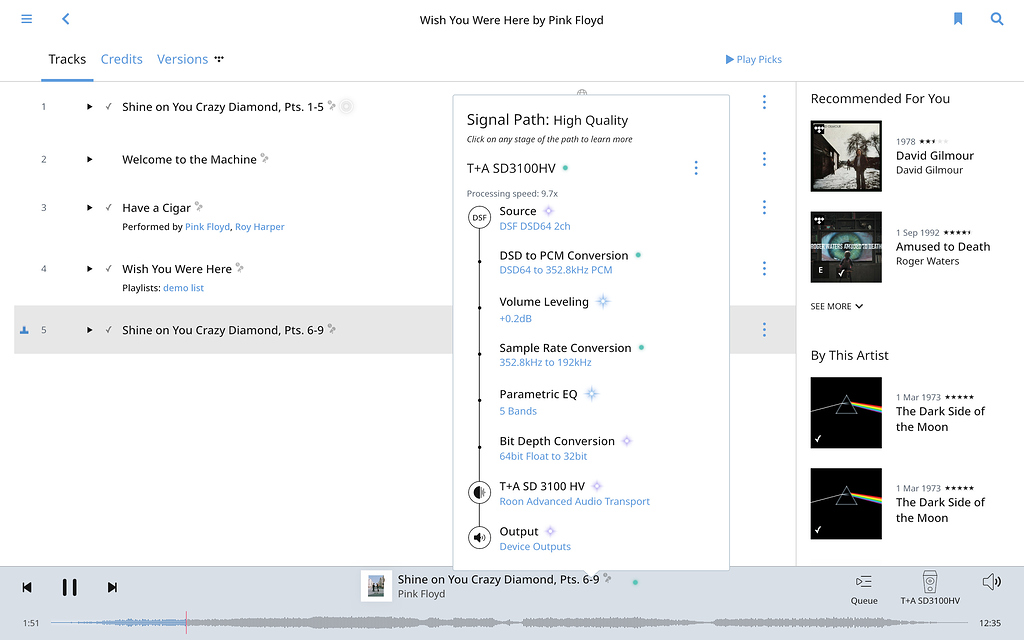
Task: Open the three-dot menu for track 5
Action: coord(764,330)
